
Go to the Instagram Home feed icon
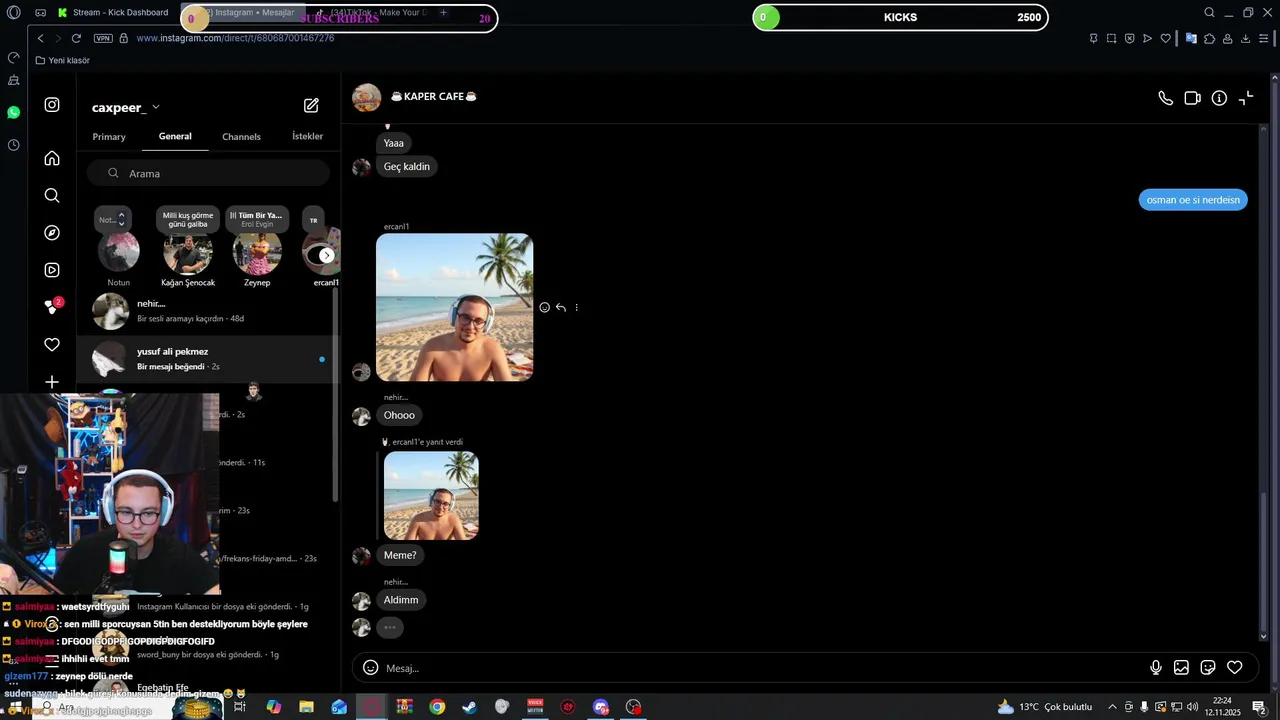pyautogui.click(x=52, y=158)
